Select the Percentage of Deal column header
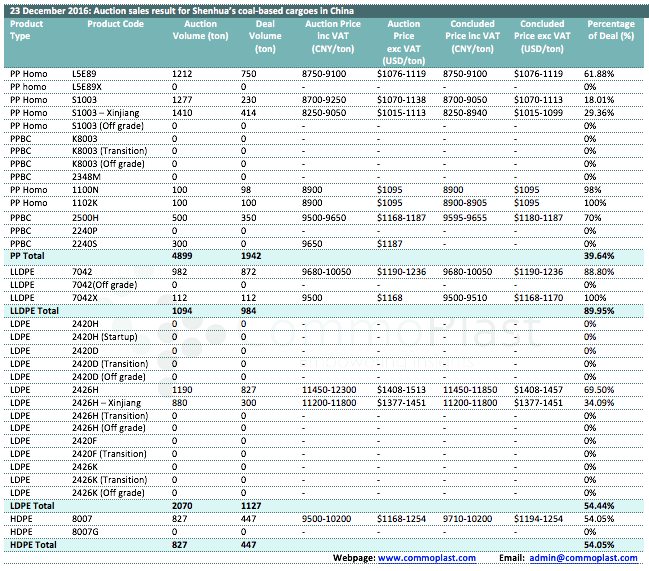Image resolution: width=649 pixels, height=571 pixels. click(611, 29)
